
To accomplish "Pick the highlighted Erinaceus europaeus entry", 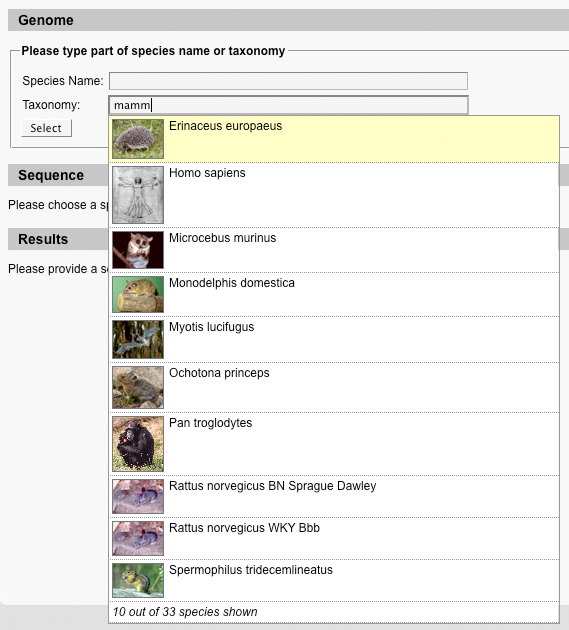I will tap(334, 139).
